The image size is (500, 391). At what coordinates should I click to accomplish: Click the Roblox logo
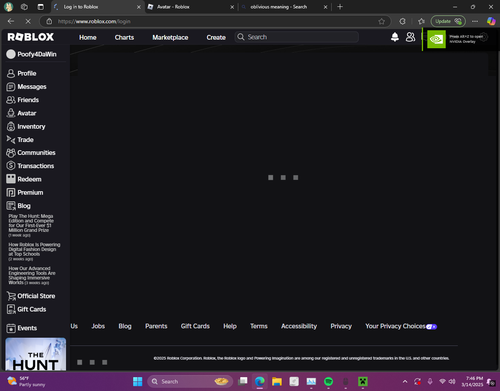pos(31,37)
